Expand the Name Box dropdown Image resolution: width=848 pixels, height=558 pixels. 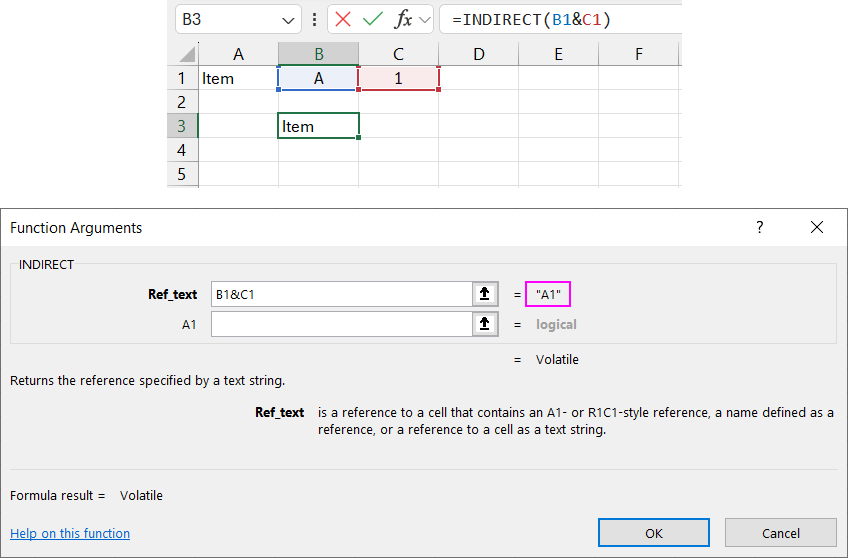(288, 21)
